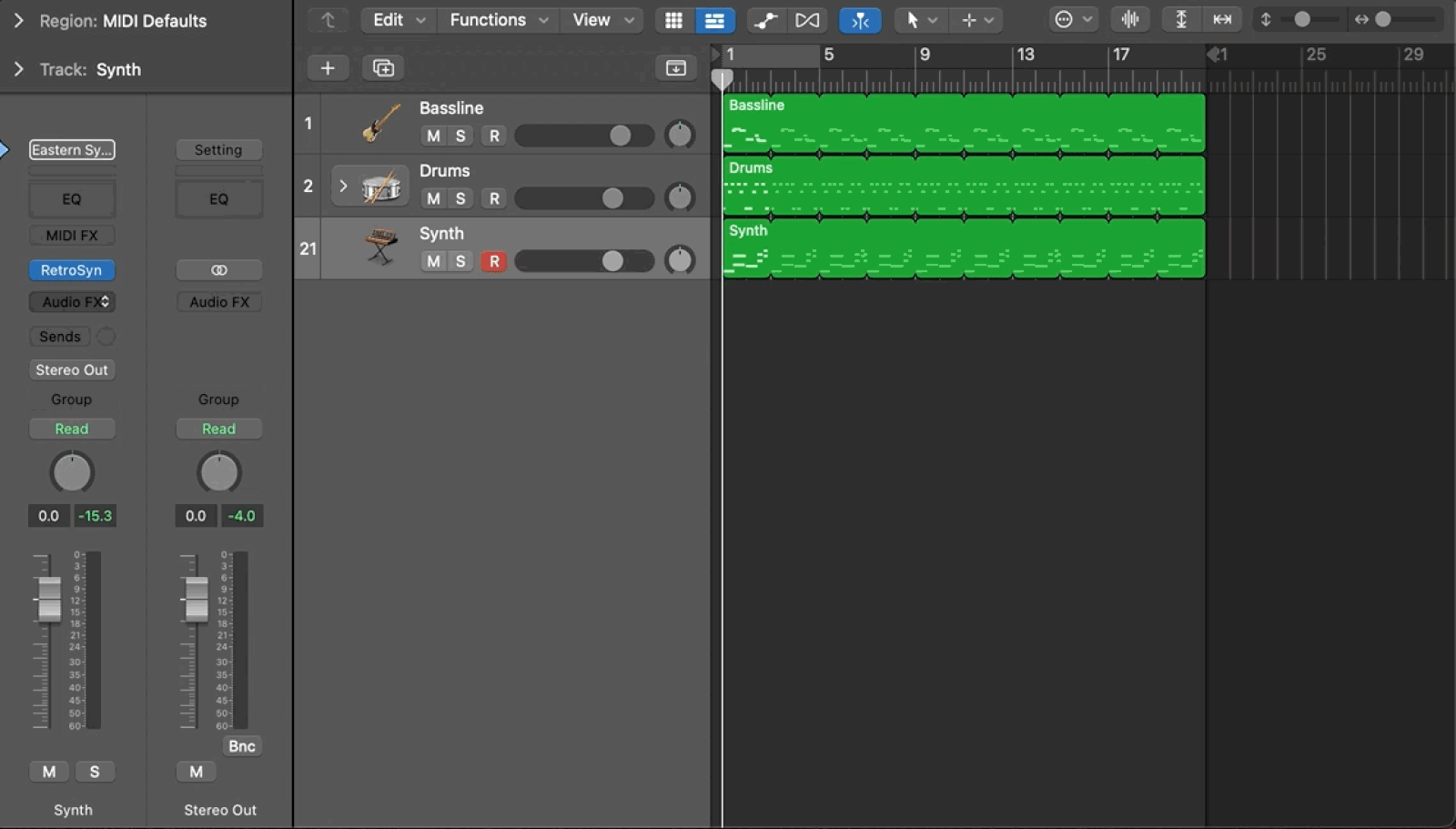Click the Sends knob circle
The image size is (1456, 829).
click(106, 337)
